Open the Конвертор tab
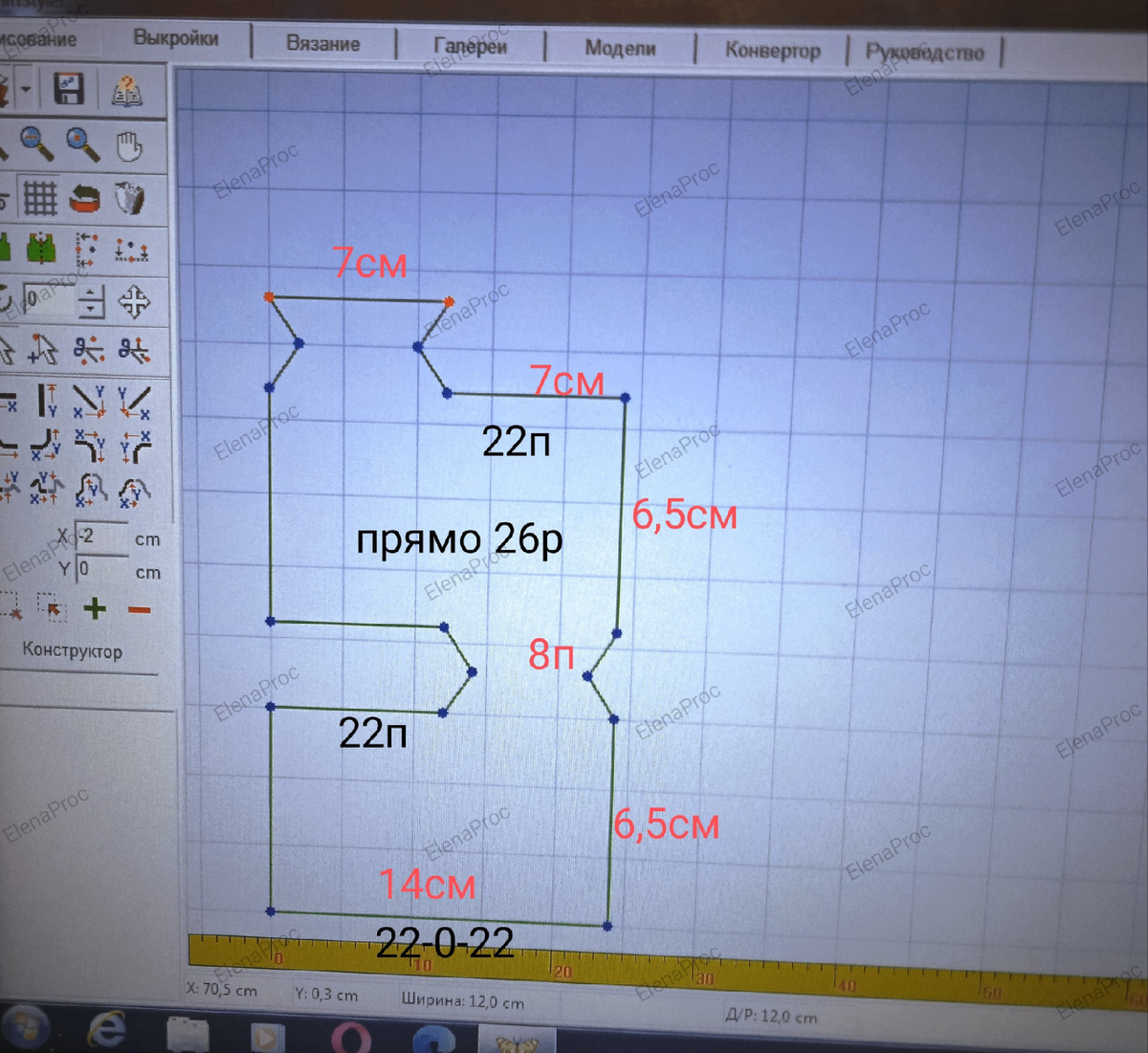The image size is (1148, 1053). (773, 50)
